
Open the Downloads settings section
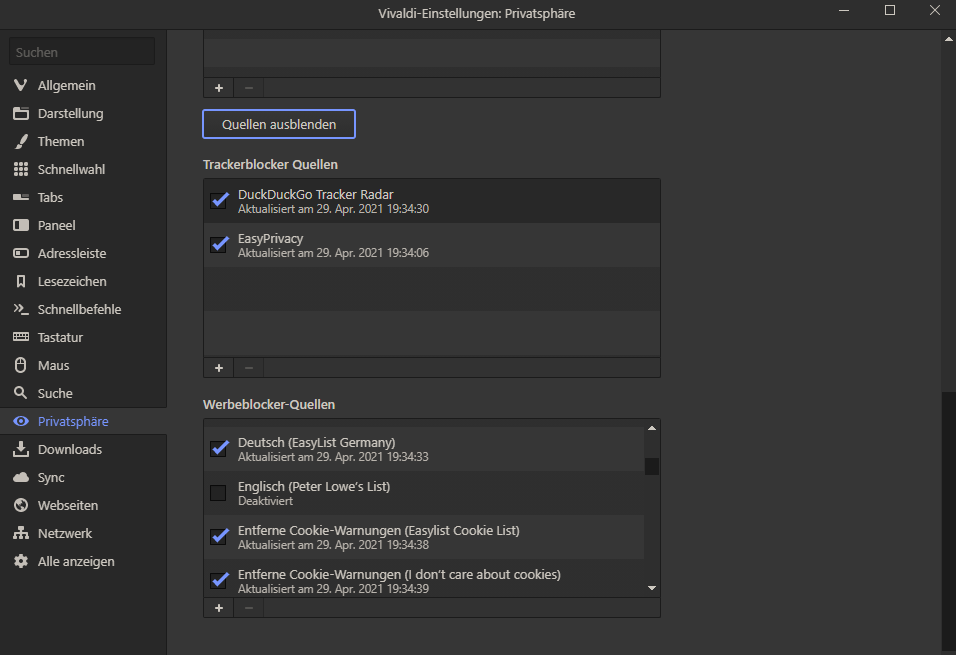70,449
